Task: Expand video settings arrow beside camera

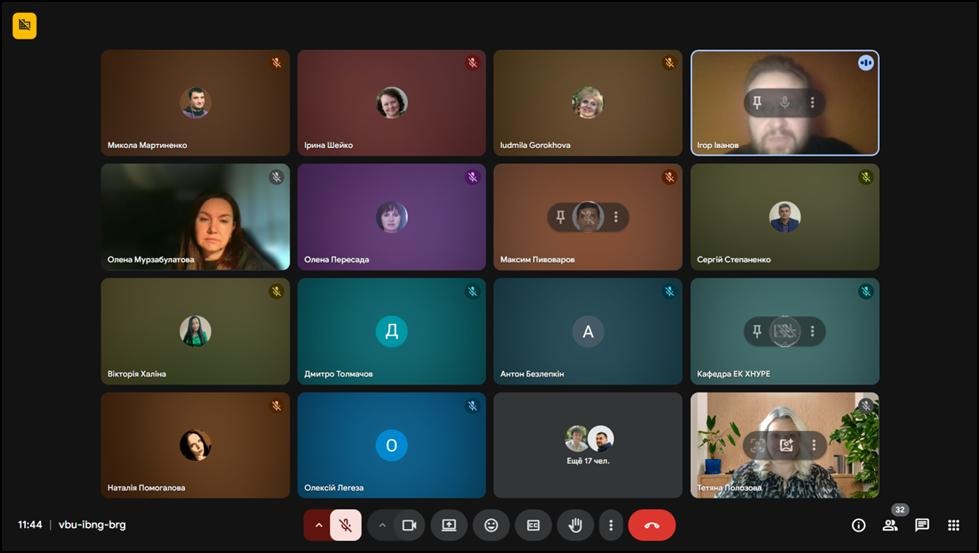Action: [x=382, y=525]
